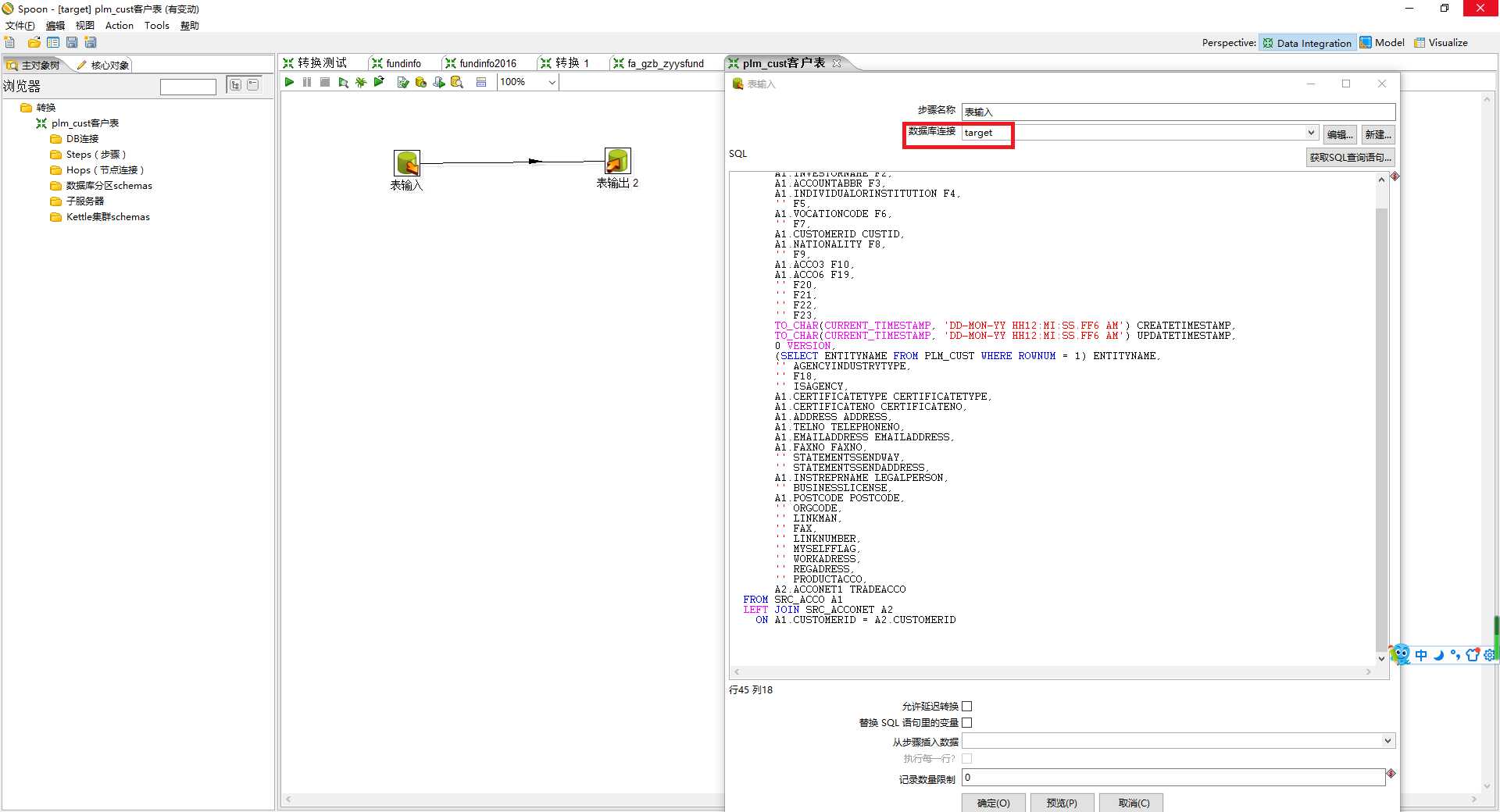The width and height of the screenshot is (1500, 812).
Task: Debug the transformation with bug icon
Action: (361, 82)
